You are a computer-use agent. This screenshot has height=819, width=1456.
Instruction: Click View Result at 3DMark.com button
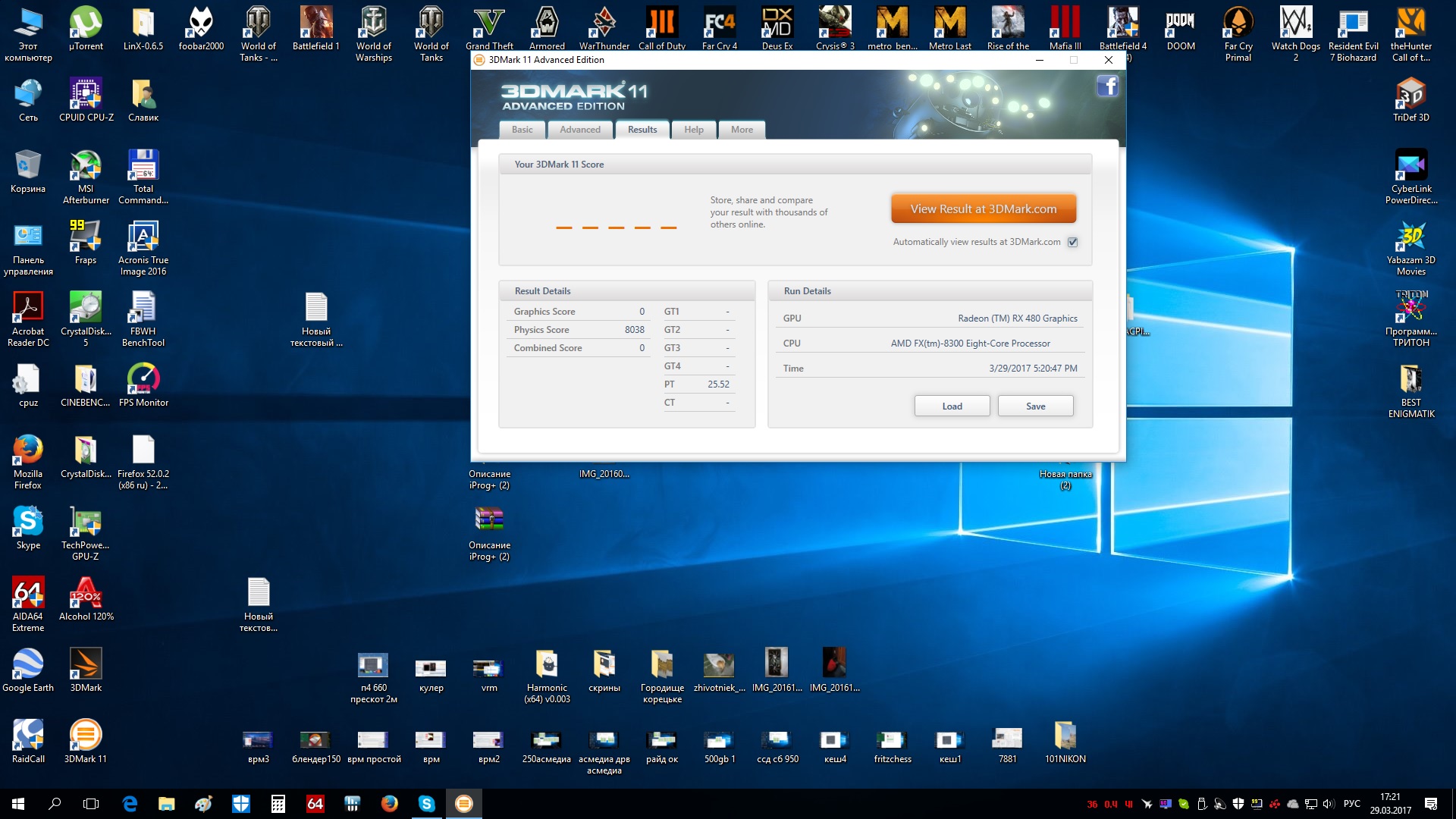983,209
